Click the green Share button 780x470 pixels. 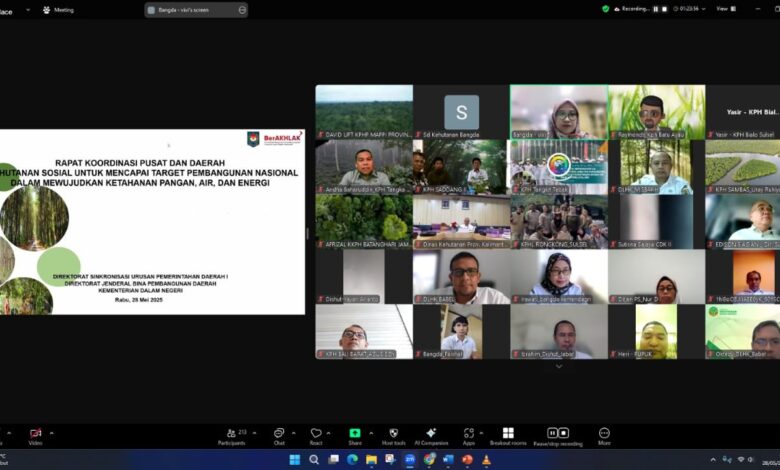click(x=355, y=434)
